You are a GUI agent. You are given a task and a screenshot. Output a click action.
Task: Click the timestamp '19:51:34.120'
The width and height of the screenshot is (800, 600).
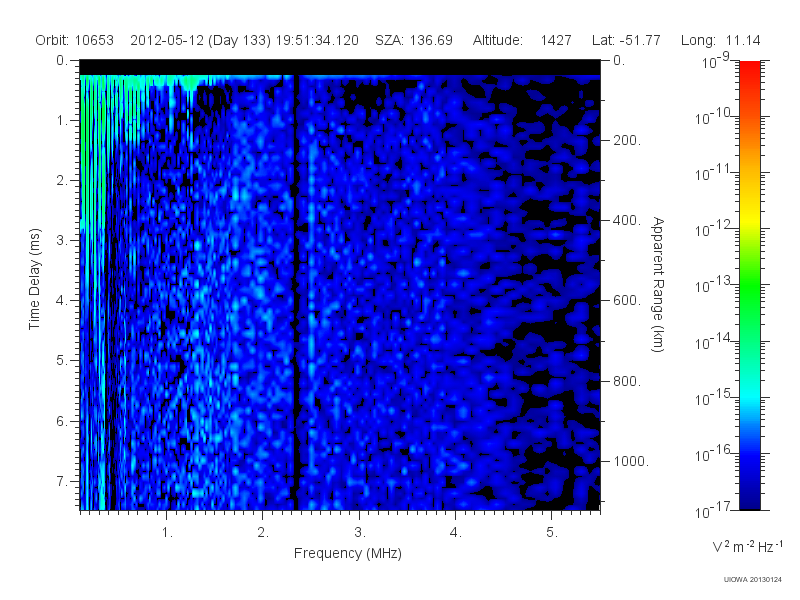[x=317, y=40]
